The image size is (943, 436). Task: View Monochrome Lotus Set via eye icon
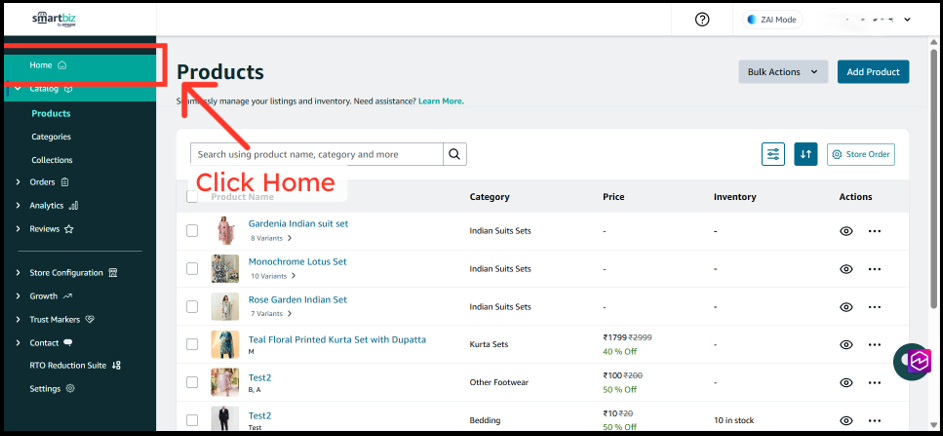(846, 269)
